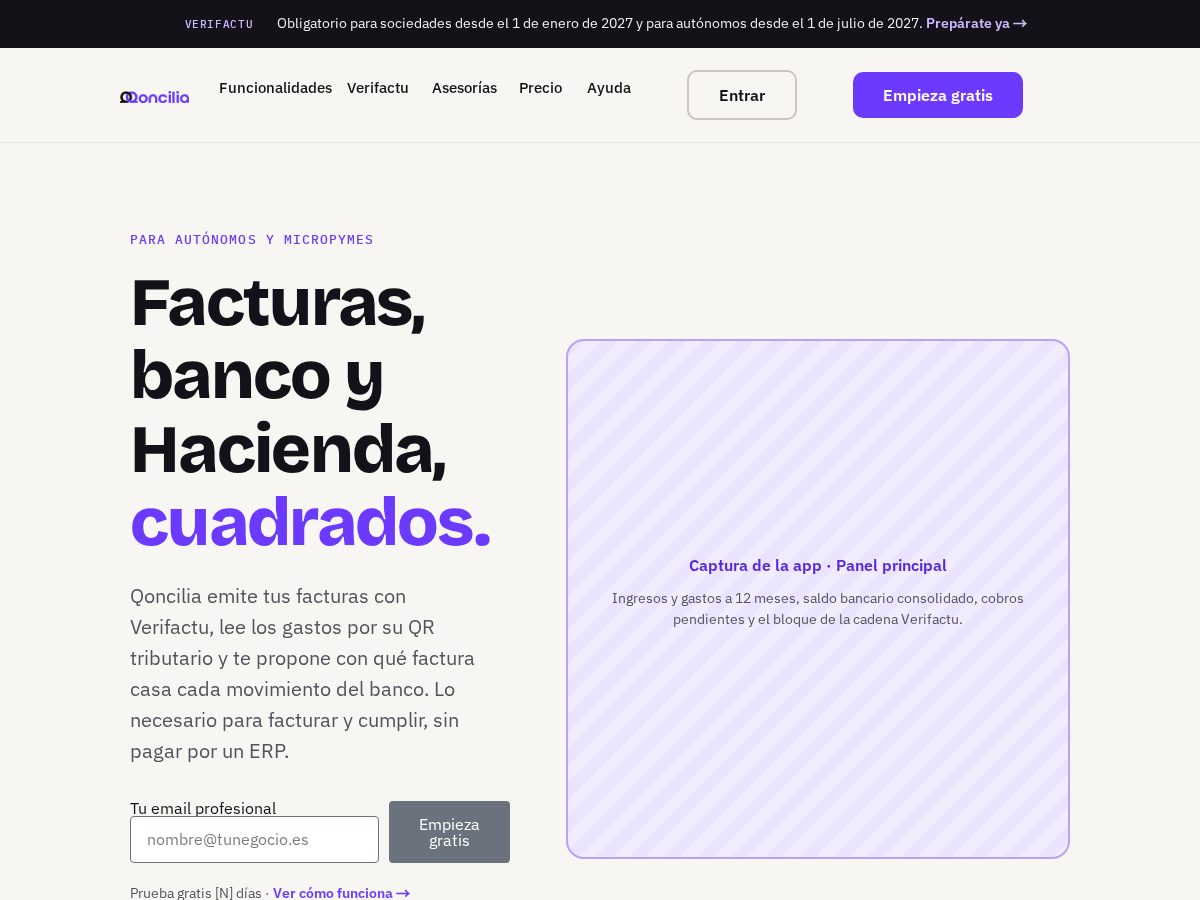Open the Verifactu nav item
The width and height of the screenshot is (1200, 900).
tap(378, 88)
